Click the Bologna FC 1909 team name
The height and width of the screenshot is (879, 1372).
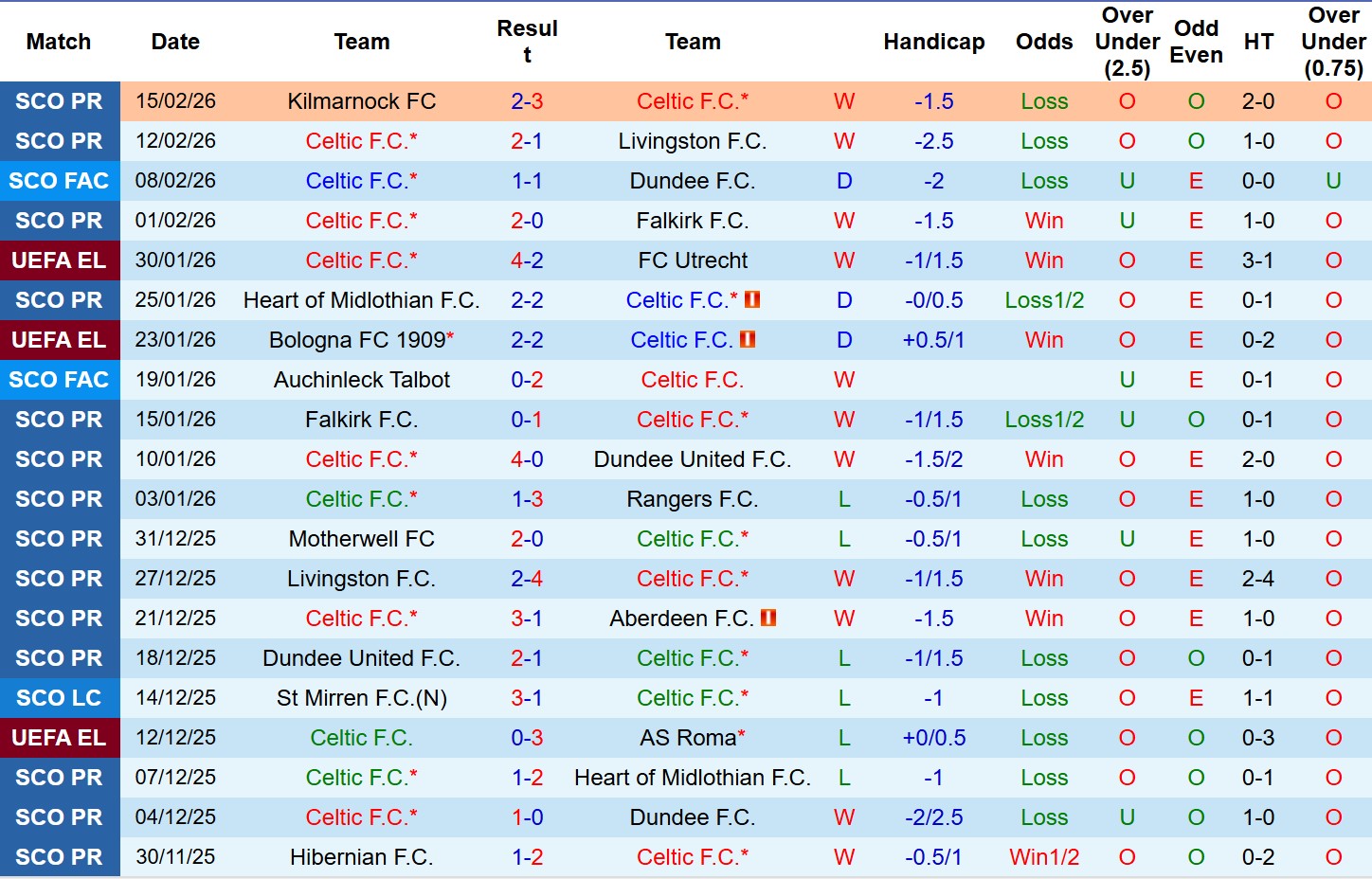(x=357, y=340)
